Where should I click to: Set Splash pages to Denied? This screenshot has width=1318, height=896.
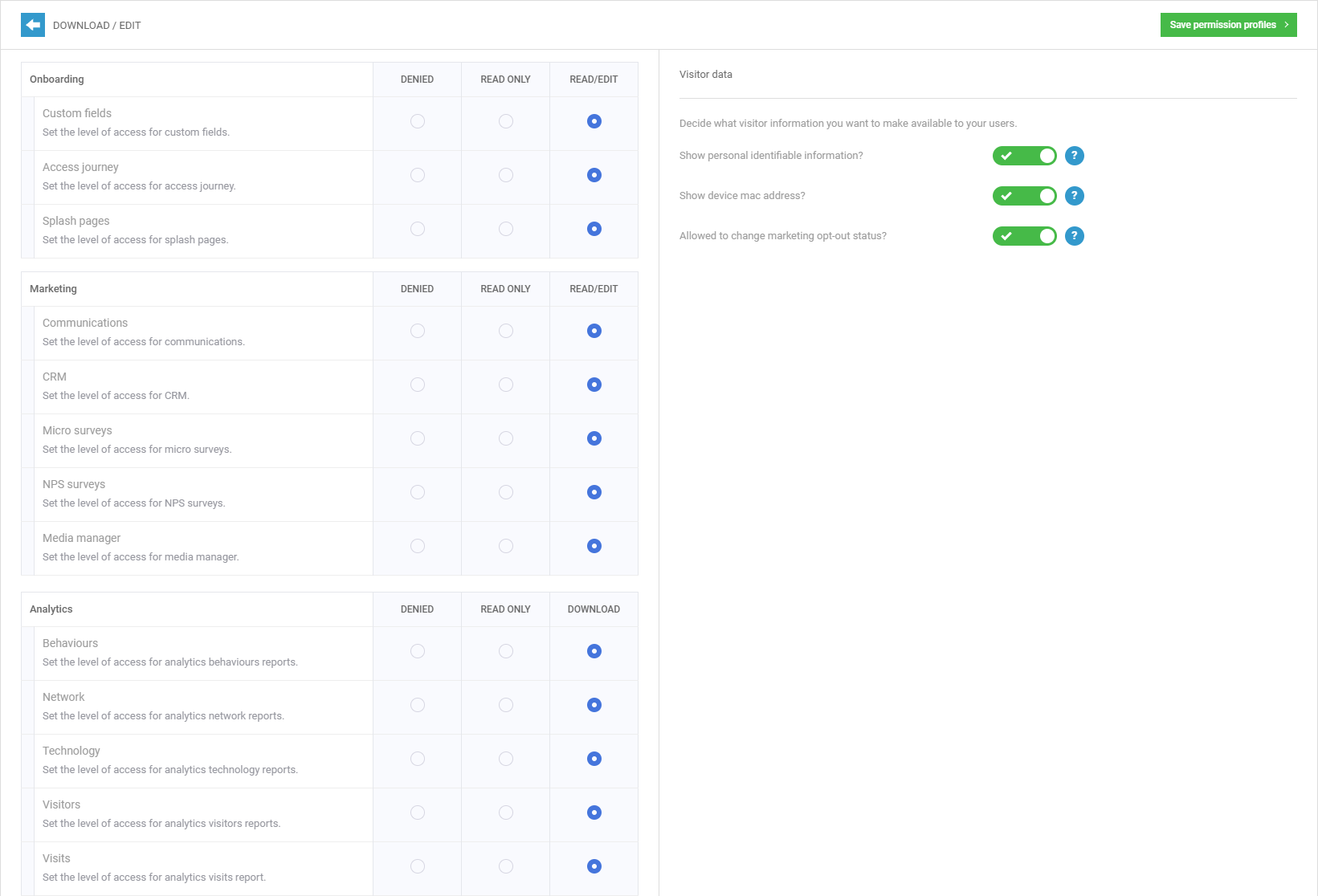tap(418, 229)
